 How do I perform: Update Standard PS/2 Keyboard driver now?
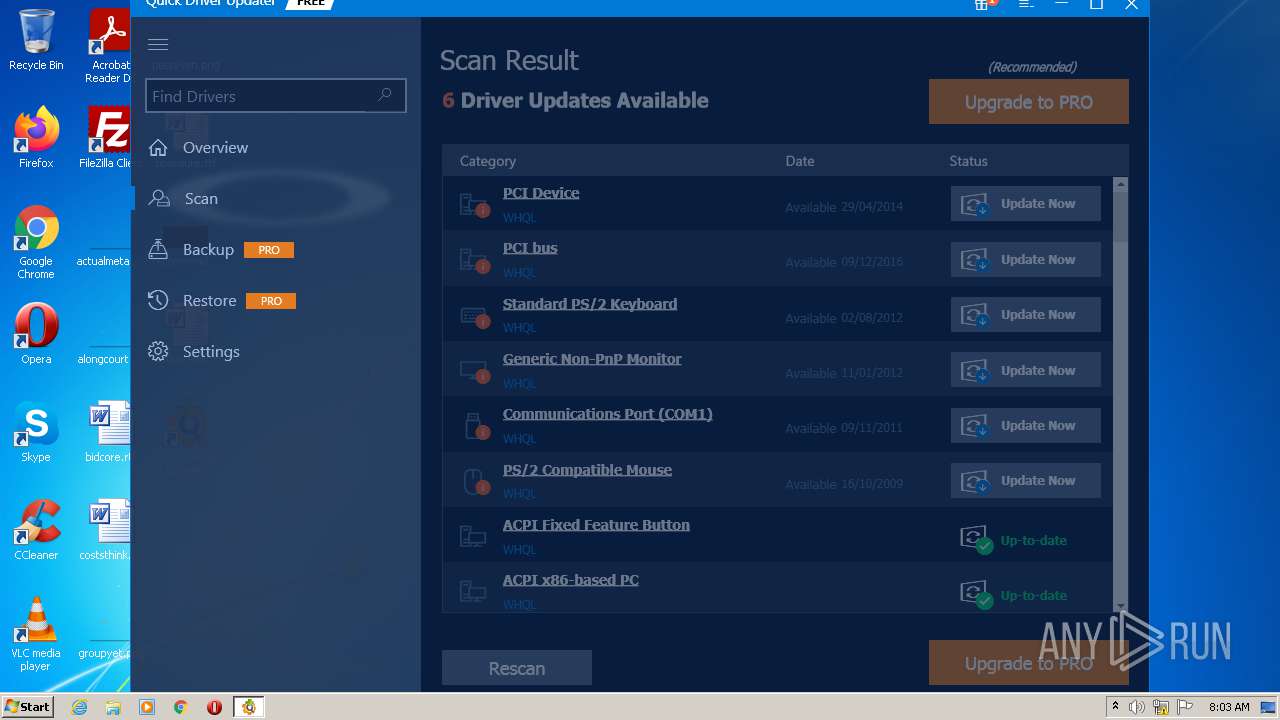pyautogui.click(x=1026, y=314)
